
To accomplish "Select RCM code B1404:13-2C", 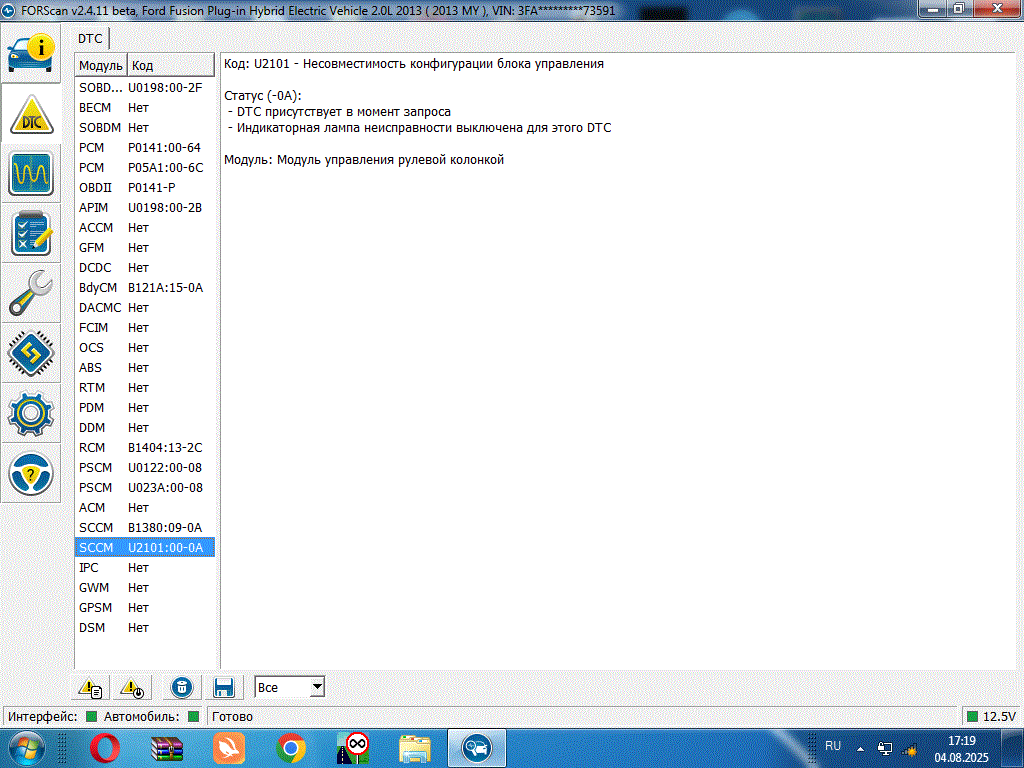I will [x=145, y=448].
